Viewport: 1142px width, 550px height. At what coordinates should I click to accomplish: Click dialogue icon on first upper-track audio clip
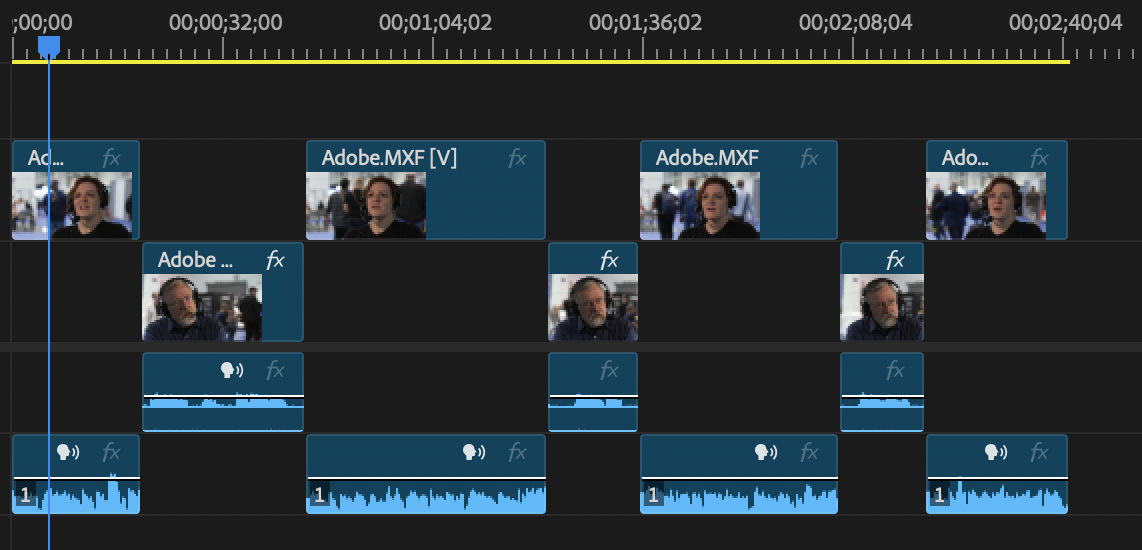[x=232, y=371]
